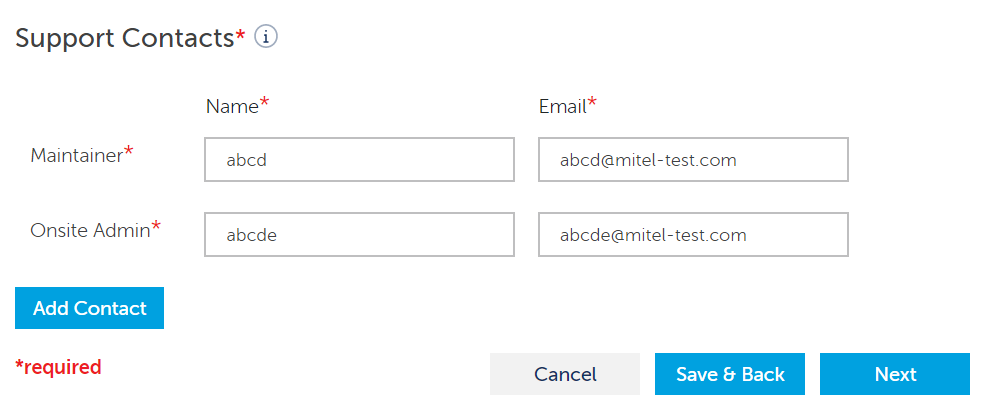This screenshot has width=983, height=414.
Task: Click the red asterisk after Support Contacts
Action: tap(240, 35)
